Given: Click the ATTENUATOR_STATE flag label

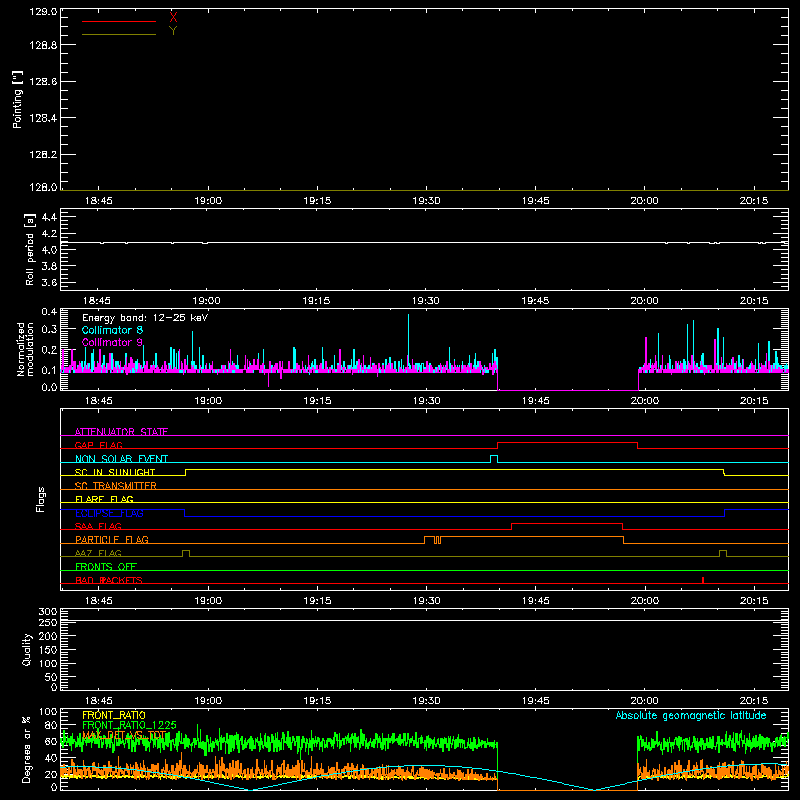Looking at the screenshot, I should tap(121, 432).
